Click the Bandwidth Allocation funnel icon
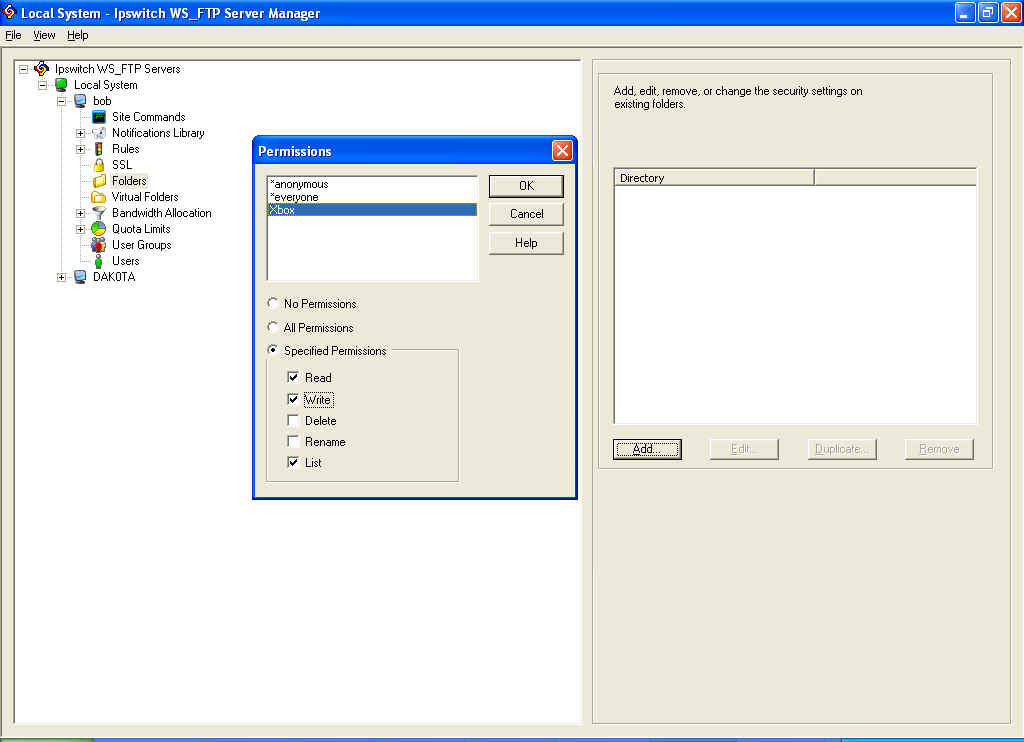 coord(99,213)
